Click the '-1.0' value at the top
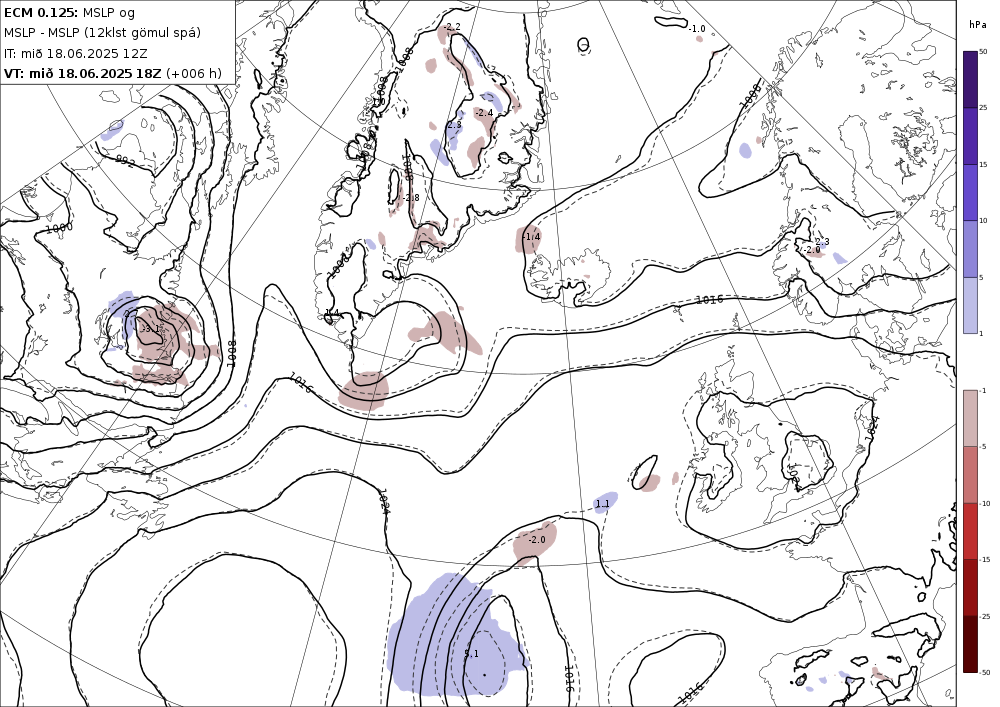The height and width of the screenshot is (707, 1000). coord(696,29)
